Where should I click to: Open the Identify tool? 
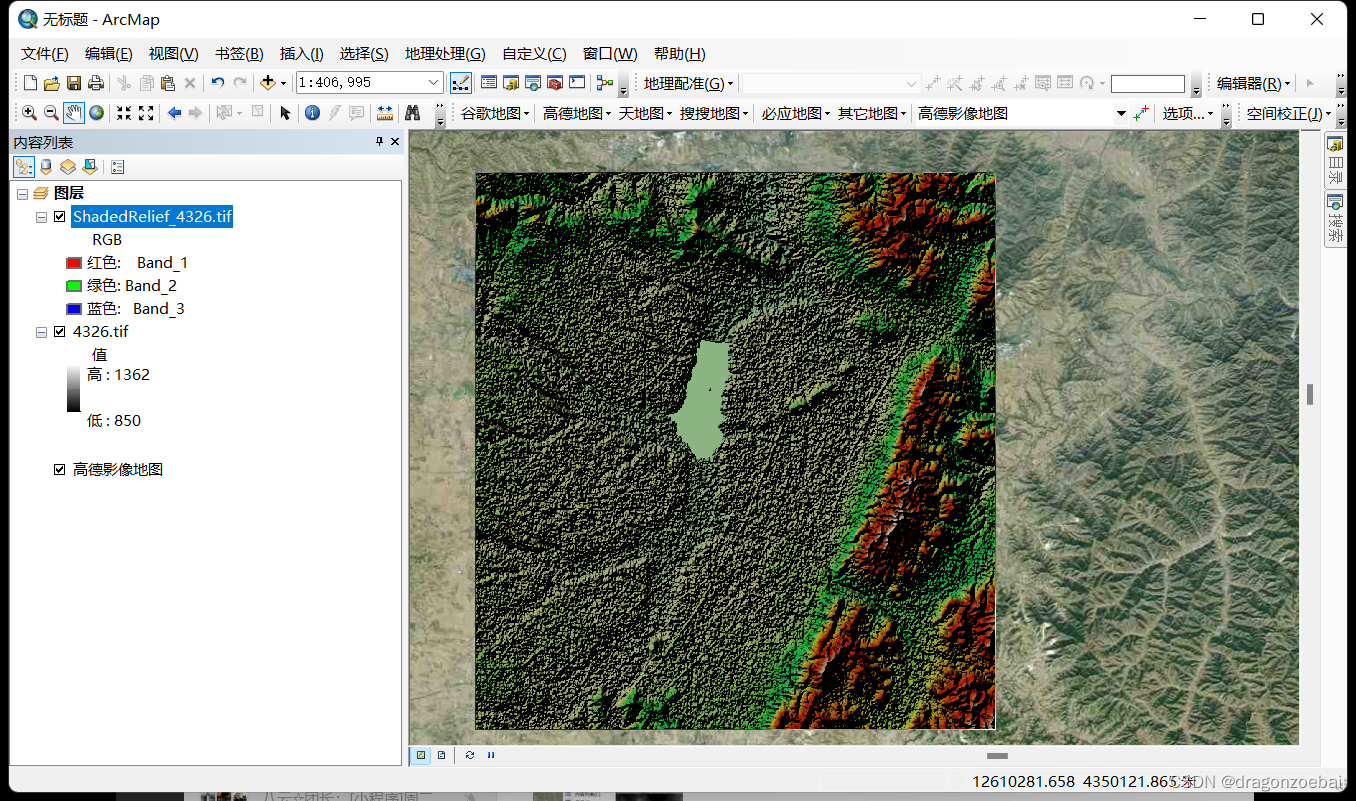pos(313,112)
